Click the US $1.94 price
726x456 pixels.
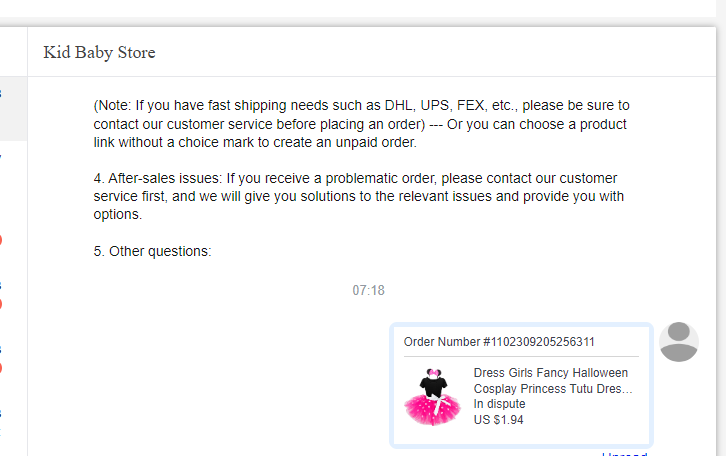(498, 420)
